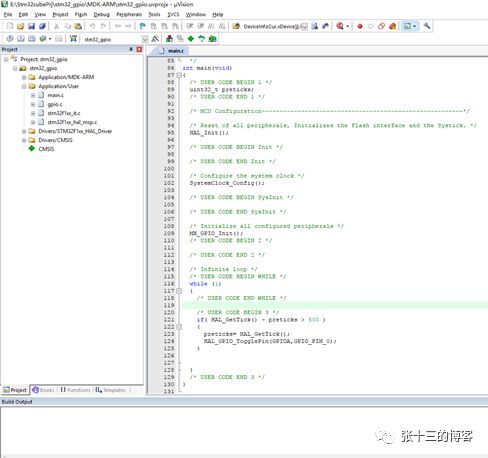Expand Drivers/STM32F1xx_HAL_Driver folder
This screenshot has height=458, width=488.
pyautogui.click(x=24, y=131)
